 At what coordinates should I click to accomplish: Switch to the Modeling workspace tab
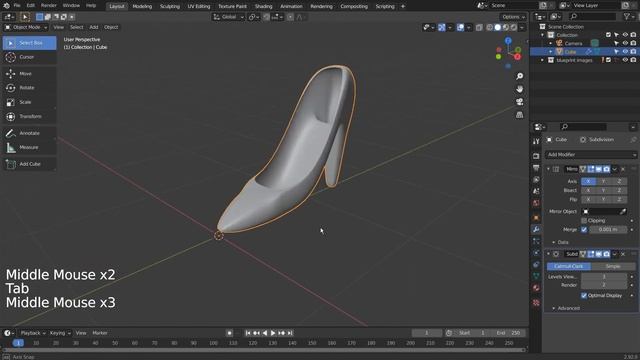pos(142,7)
